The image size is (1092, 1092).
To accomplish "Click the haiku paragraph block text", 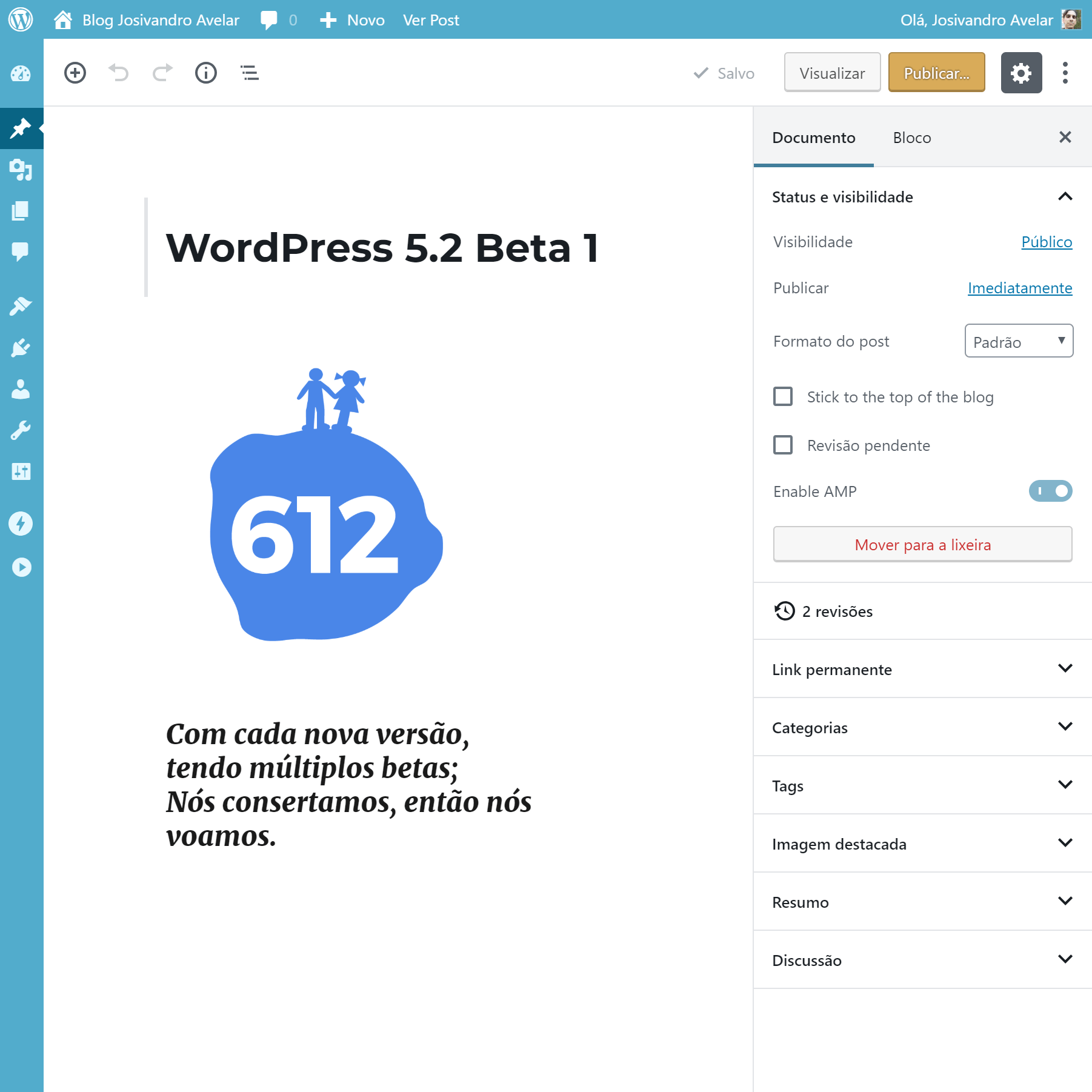I will click(x=348, y=784).
